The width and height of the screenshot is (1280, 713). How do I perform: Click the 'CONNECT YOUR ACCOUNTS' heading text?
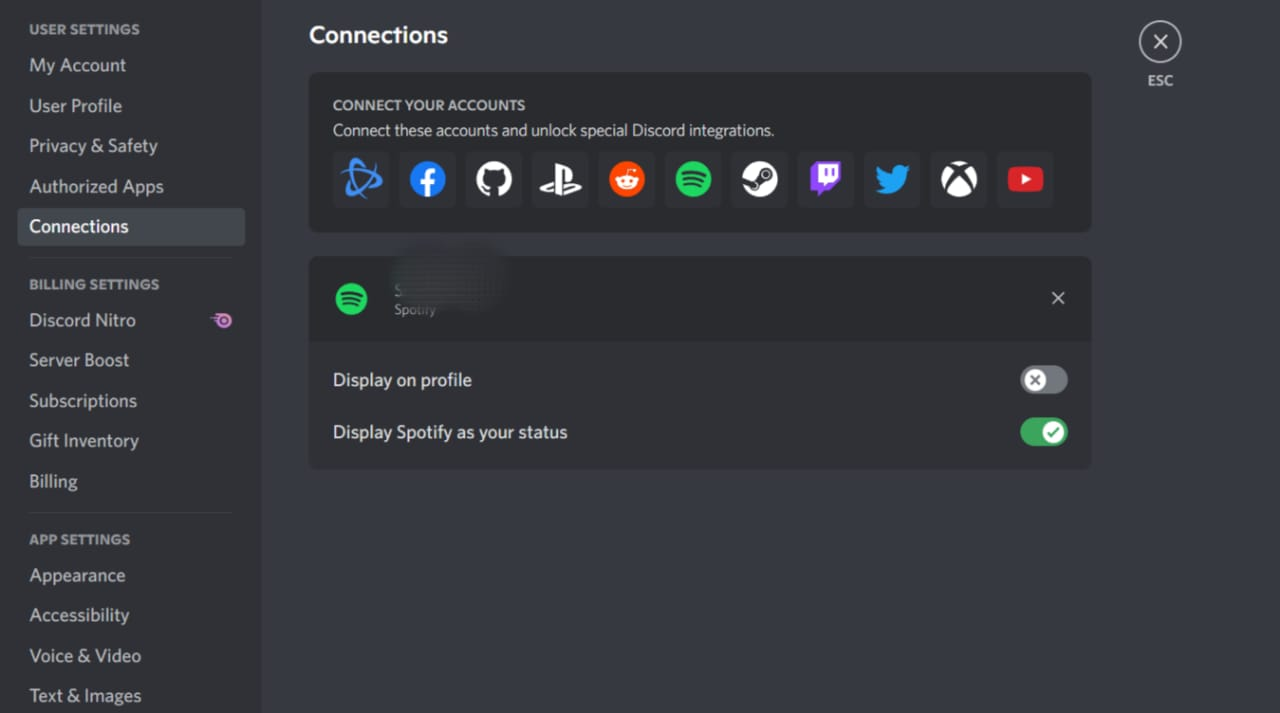[x=429, y=105]
